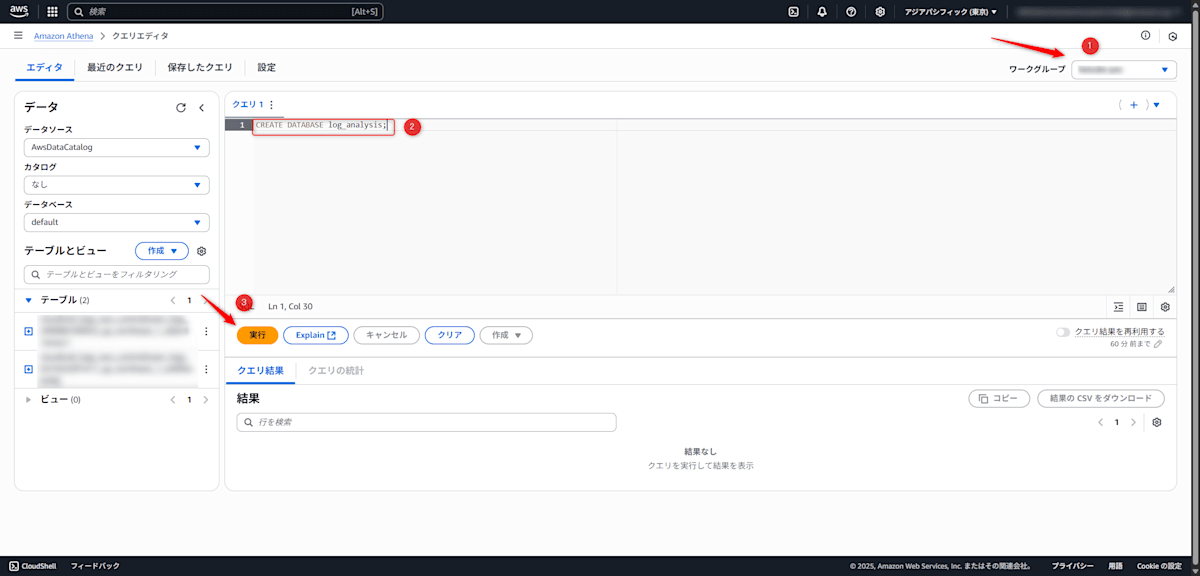1200x576 pixels.
Task: Open the help question mark menu
Action: [851, 12]
